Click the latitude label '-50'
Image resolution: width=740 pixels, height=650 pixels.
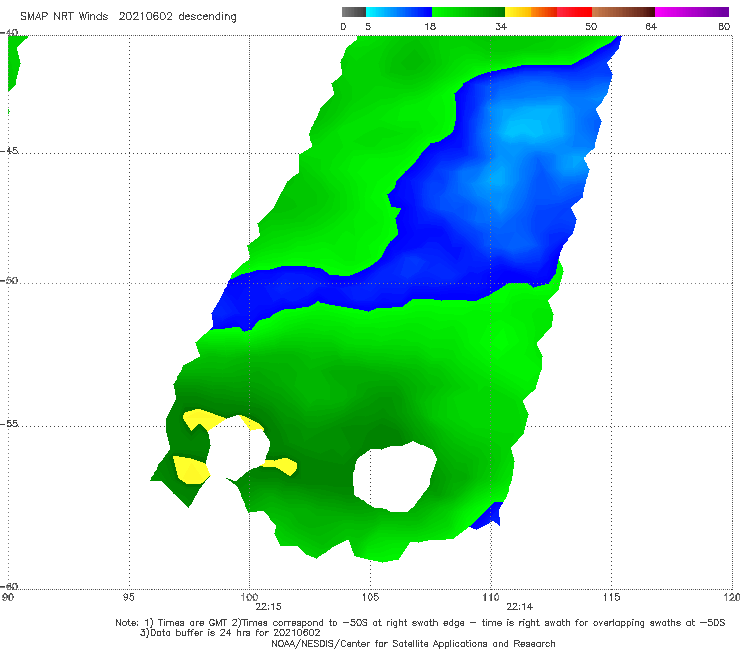point(9,280)
